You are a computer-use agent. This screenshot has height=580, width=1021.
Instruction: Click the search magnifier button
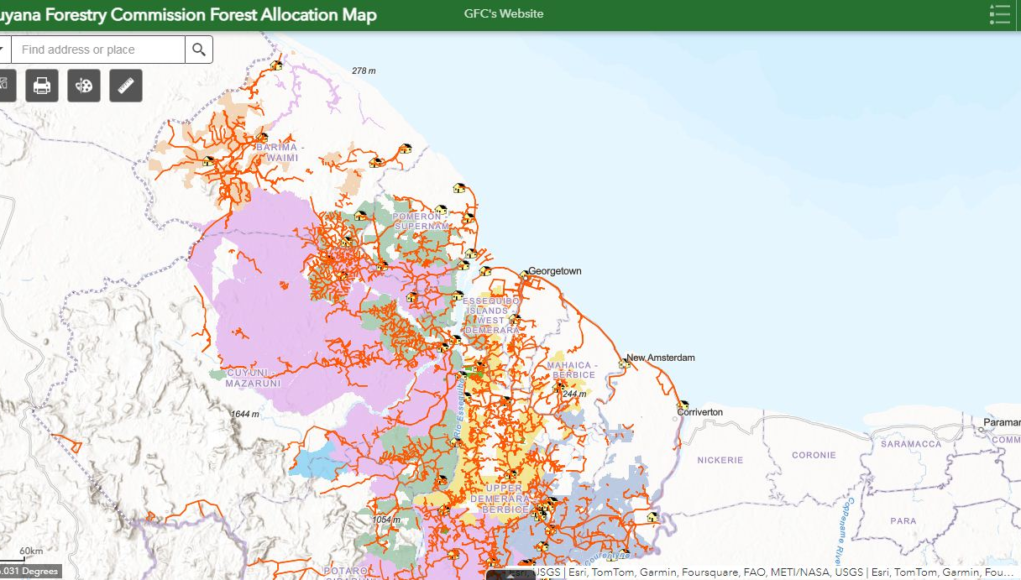tap(199, 50)
